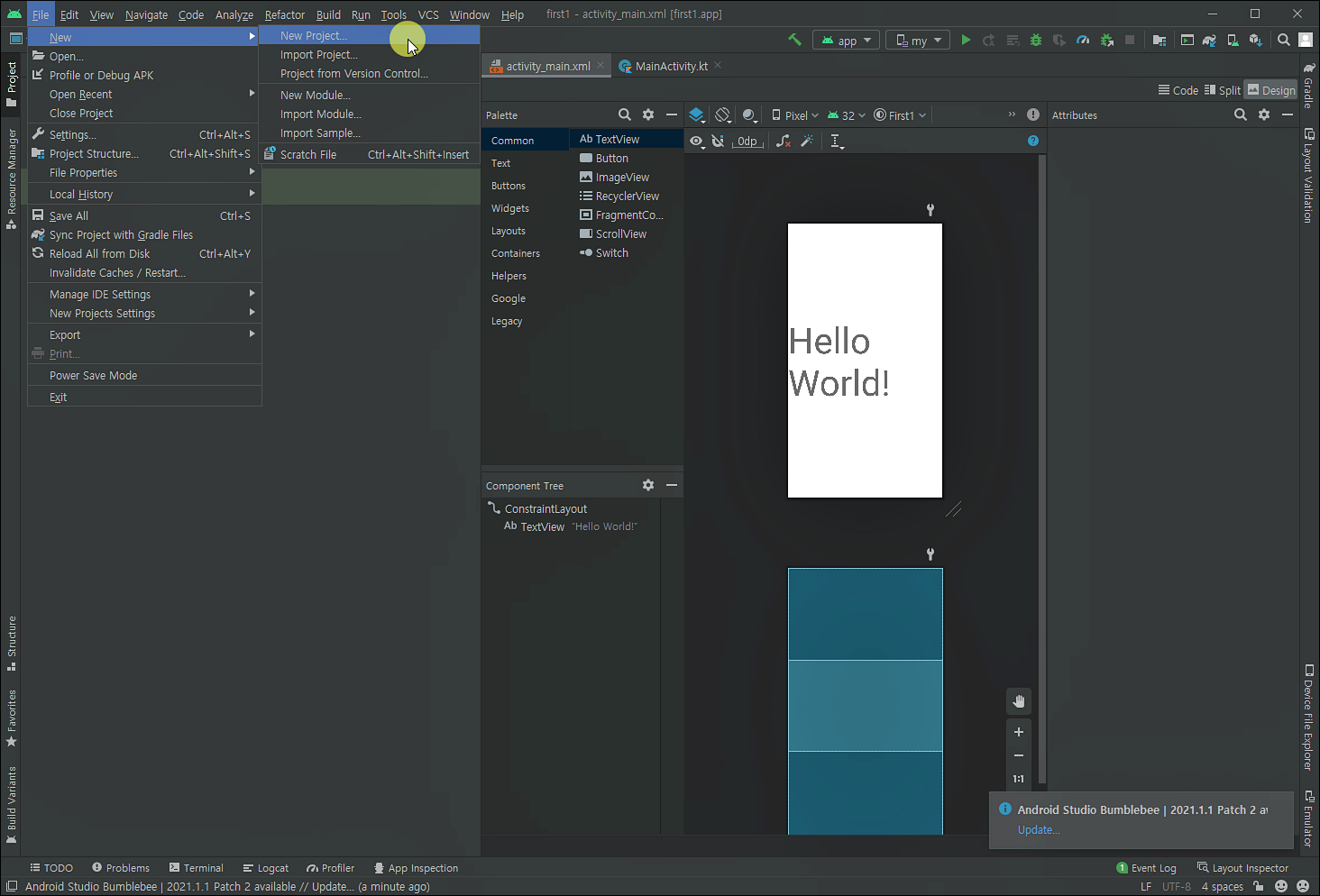This screenshot has height=896, width=1320.
Task: Select the Layouts palette category
Action: (x=509, y=231)
